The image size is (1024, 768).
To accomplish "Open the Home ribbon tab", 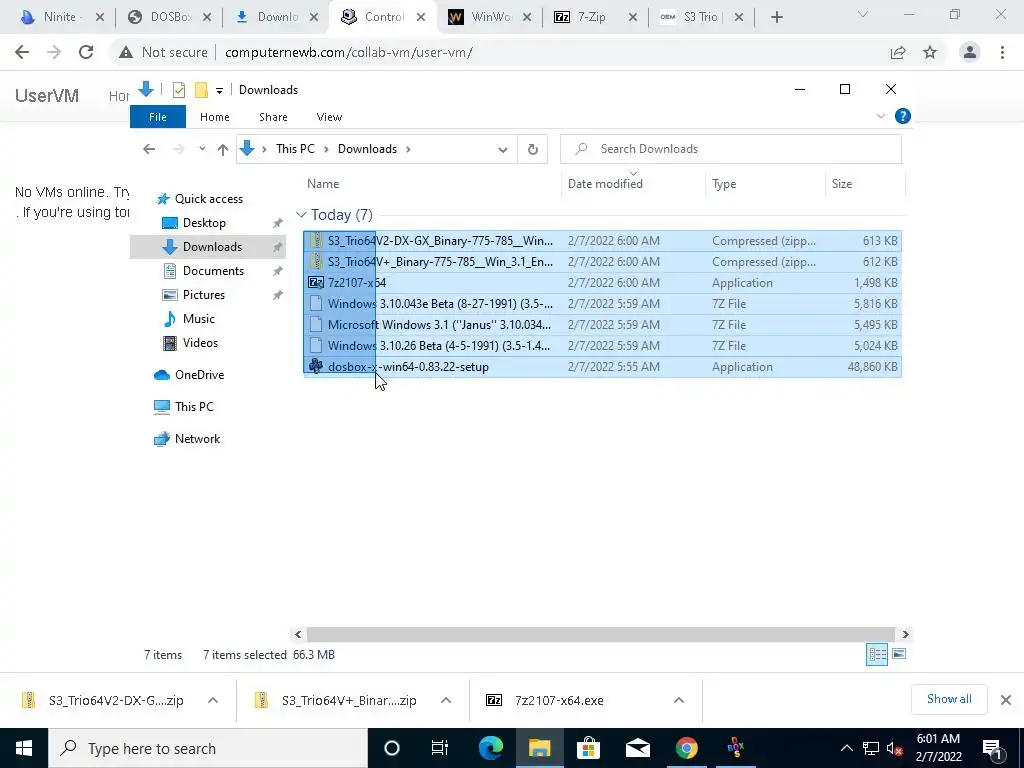I will pos(214,117).
